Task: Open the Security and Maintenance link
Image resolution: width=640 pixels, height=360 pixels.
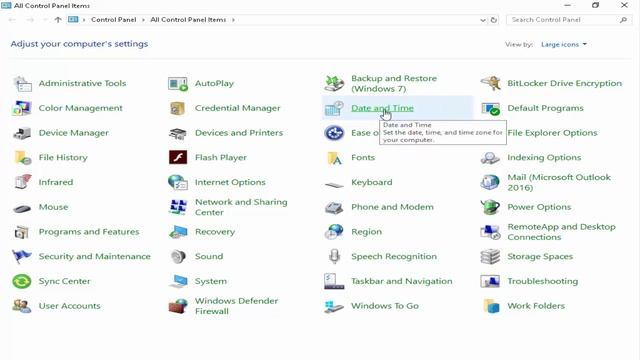Action: (x=95, y=256)
